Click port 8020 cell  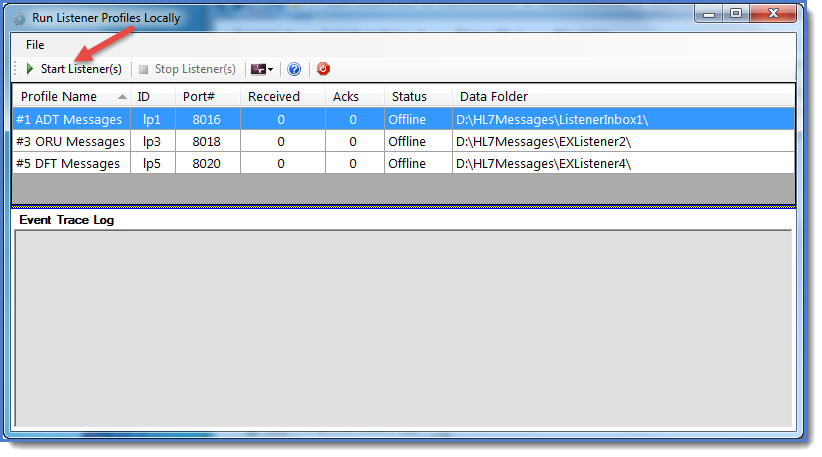(207, 164)
